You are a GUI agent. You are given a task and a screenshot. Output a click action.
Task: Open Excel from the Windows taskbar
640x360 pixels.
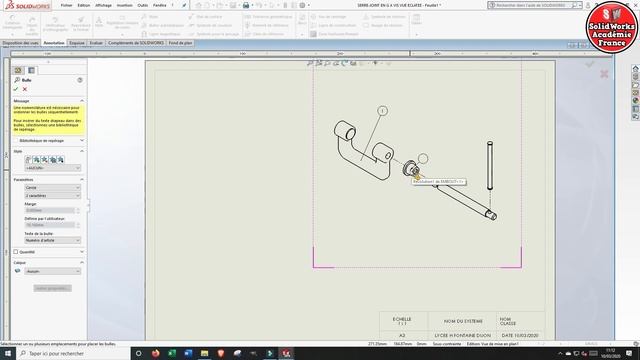[172, 353]
